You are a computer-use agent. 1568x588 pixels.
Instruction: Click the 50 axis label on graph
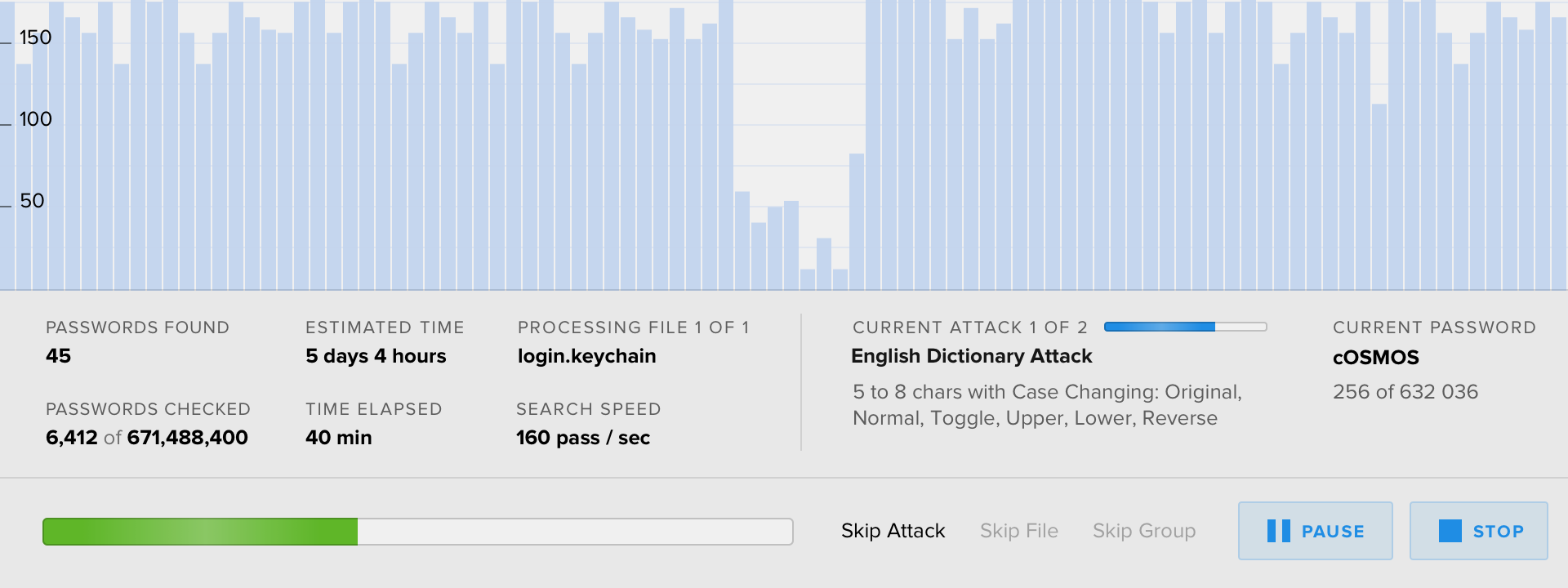coord(32,201)
